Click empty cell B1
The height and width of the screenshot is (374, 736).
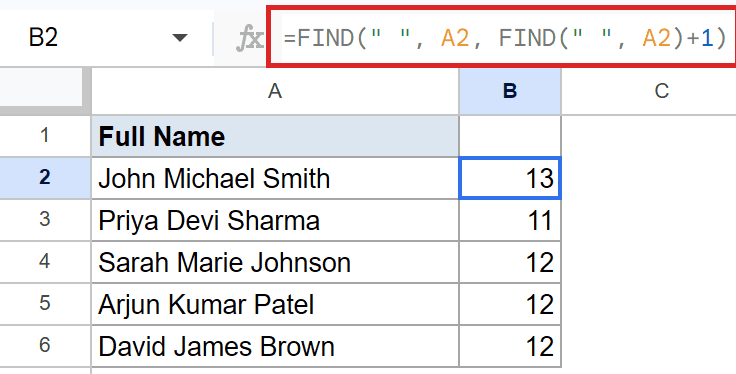pyautogui.click(x=510, y=136)
